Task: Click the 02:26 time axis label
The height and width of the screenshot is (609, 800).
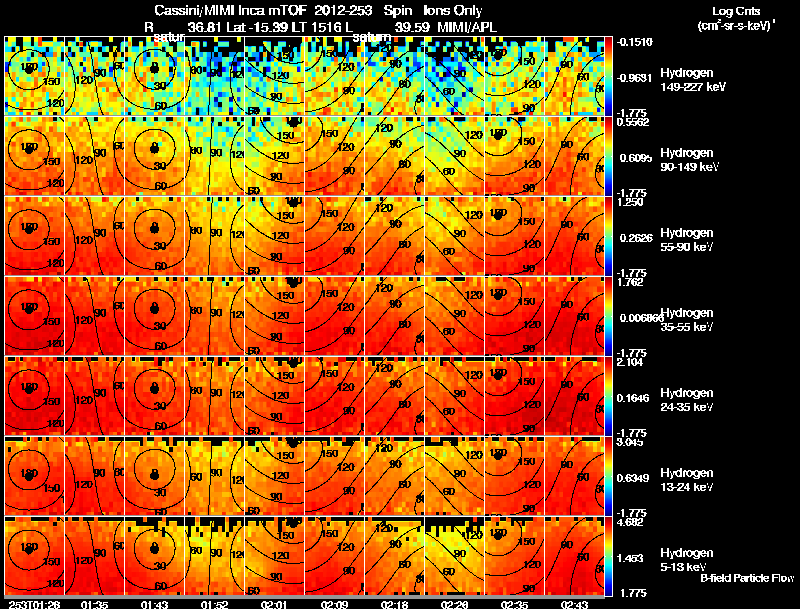Action: 454,605
